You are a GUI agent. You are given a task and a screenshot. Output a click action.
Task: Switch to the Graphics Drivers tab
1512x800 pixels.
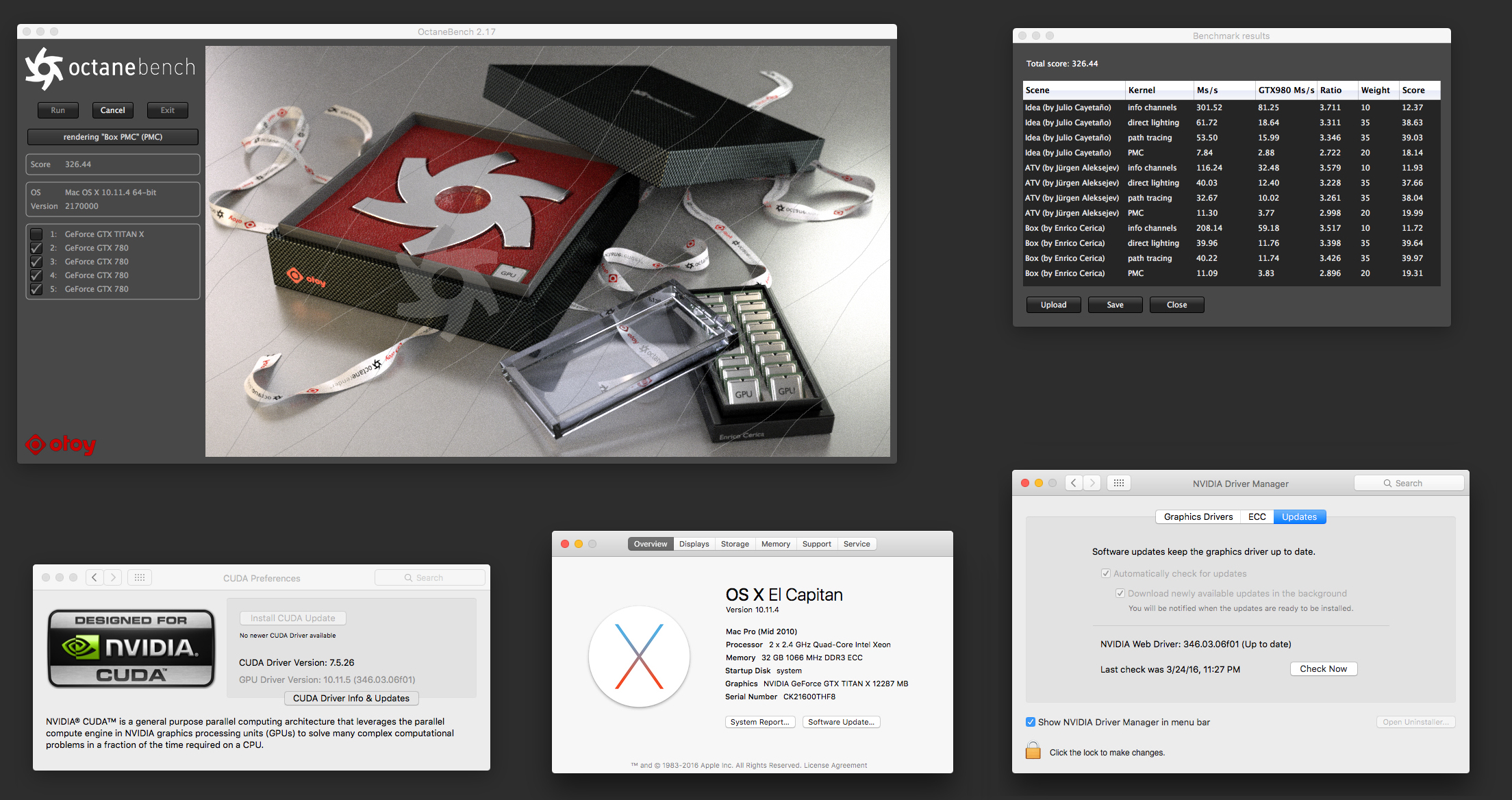tap(1198, 516)
